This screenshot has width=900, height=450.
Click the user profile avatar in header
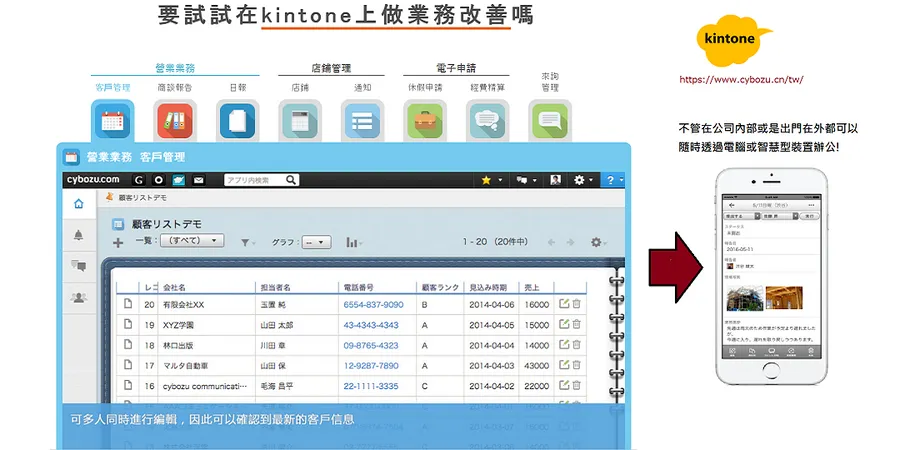[x=555, y=180]
